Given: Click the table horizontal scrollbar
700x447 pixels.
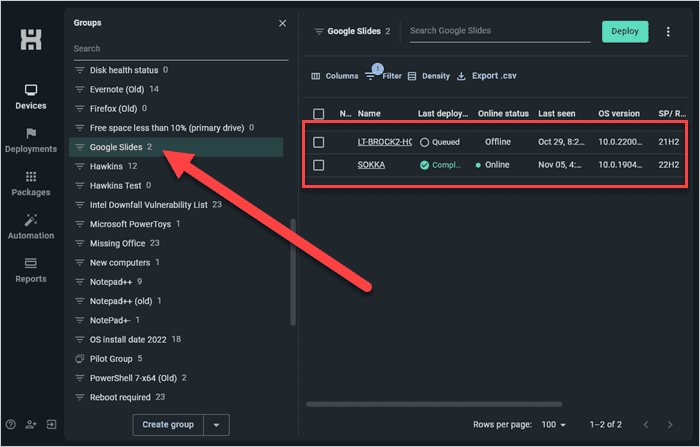Looking at the screenshot, I should click(x=434, y=405).
